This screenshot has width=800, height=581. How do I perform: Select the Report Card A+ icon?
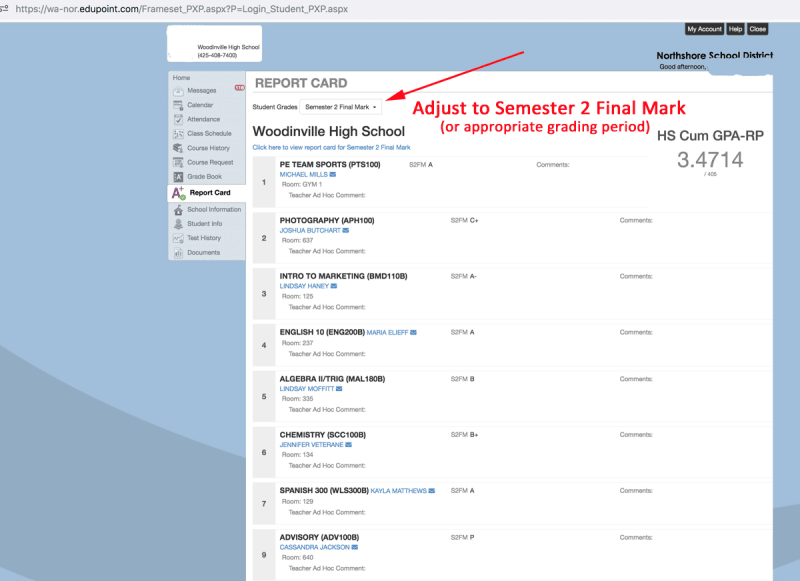tap(177, 193)
